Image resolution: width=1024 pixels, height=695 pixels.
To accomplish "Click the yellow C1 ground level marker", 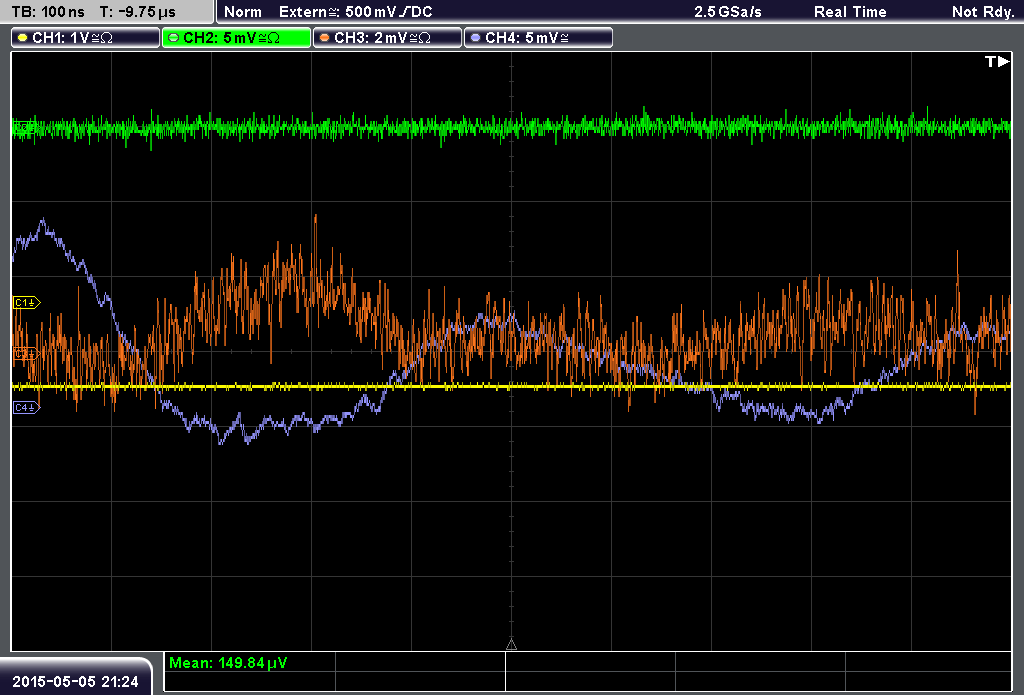I will [27, 302].
